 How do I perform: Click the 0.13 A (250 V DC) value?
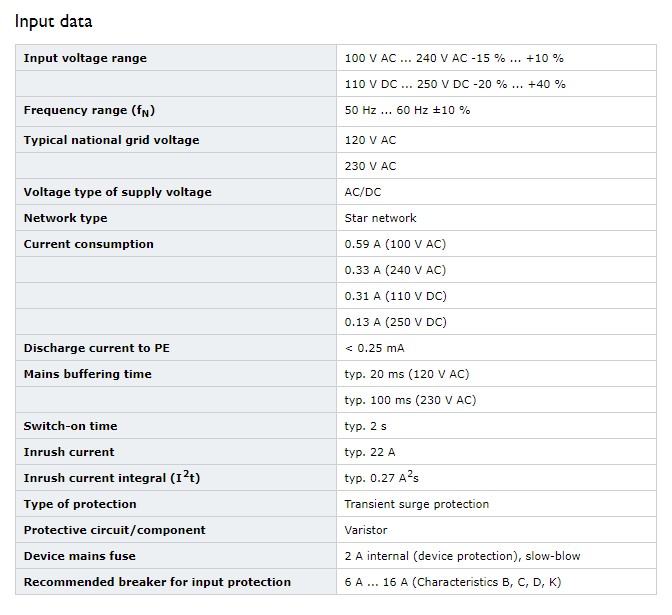click(395, 322)
